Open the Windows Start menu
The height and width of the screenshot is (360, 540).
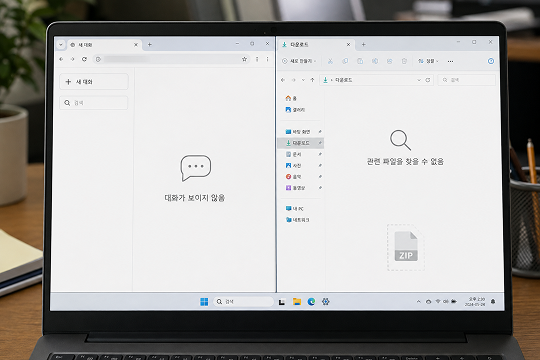(x=204, y=302)
